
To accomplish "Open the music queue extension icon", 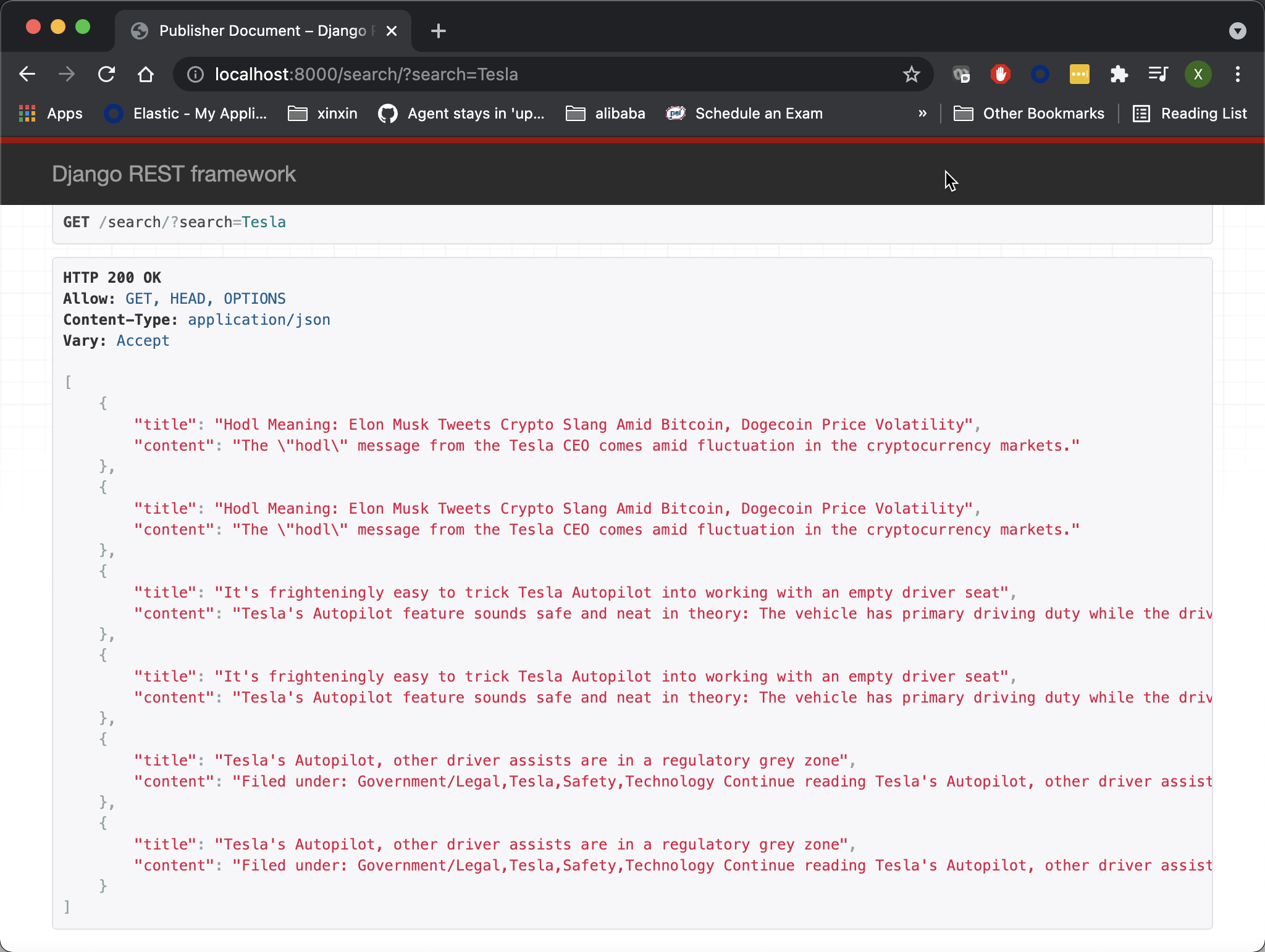I will [1158, 74].
